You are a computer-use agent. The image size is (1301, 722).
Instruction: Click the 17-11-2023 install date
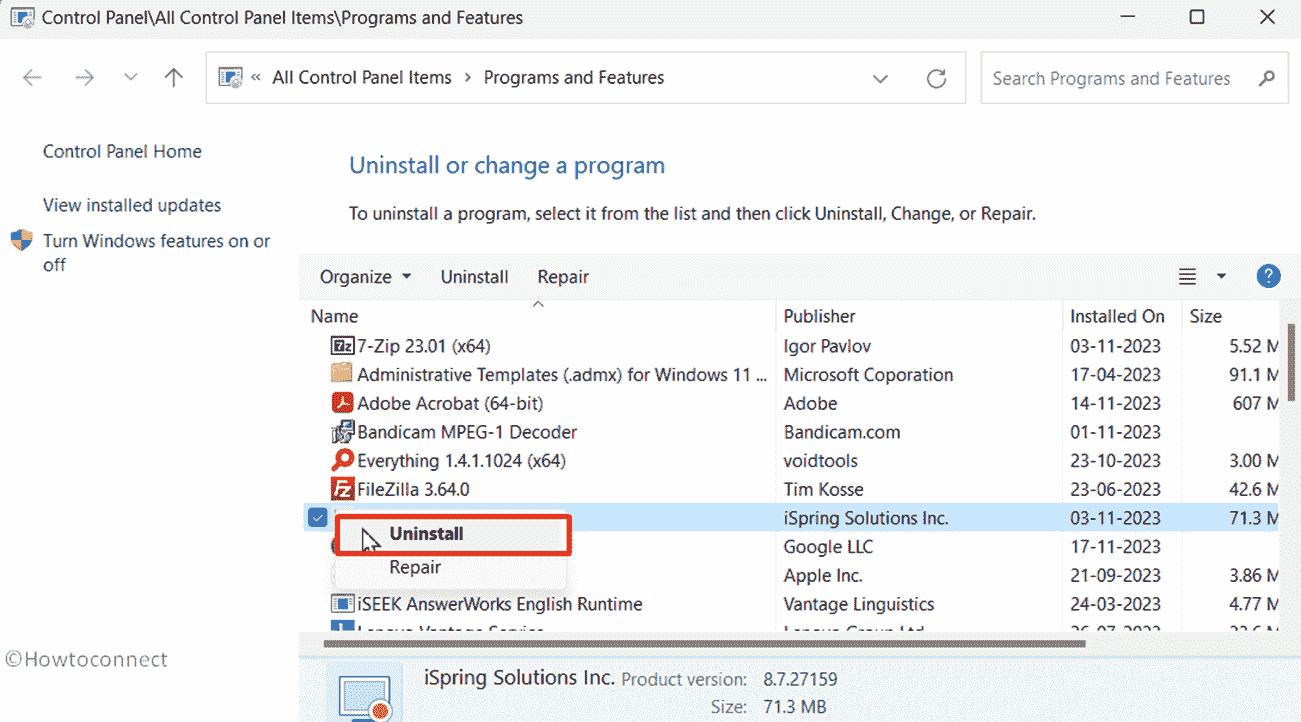pos(1115,547)
